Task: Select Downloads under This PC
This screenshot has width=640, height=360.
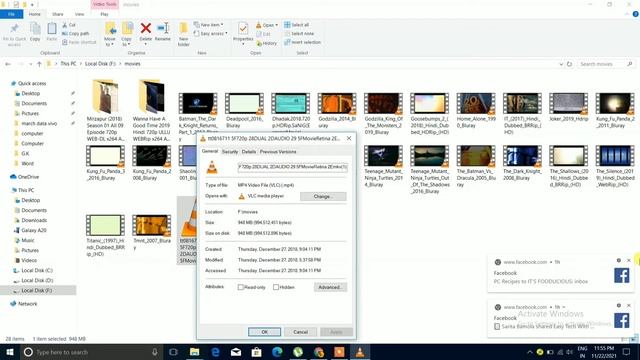Action: (x=34, y=220)
